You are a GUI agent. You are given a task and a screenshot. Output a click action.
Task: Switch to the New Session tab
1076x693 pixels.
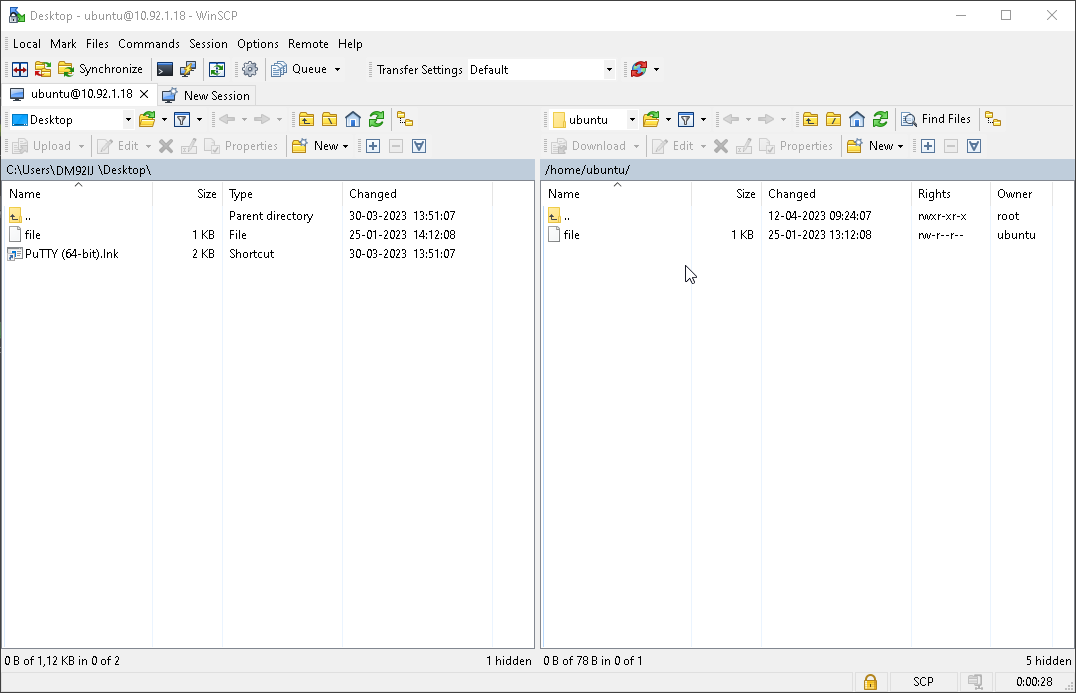[x=206, y=95]
